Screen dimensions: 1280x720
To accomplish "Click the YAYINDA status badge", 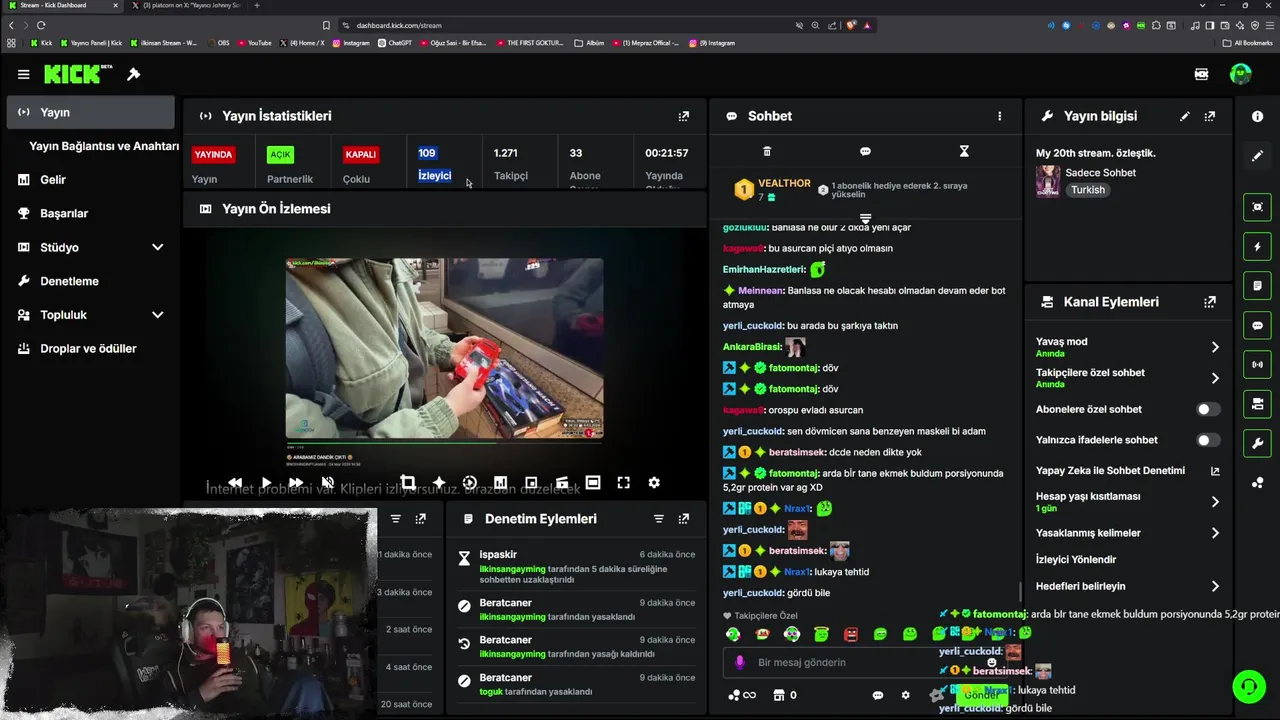I will (213, 155).
